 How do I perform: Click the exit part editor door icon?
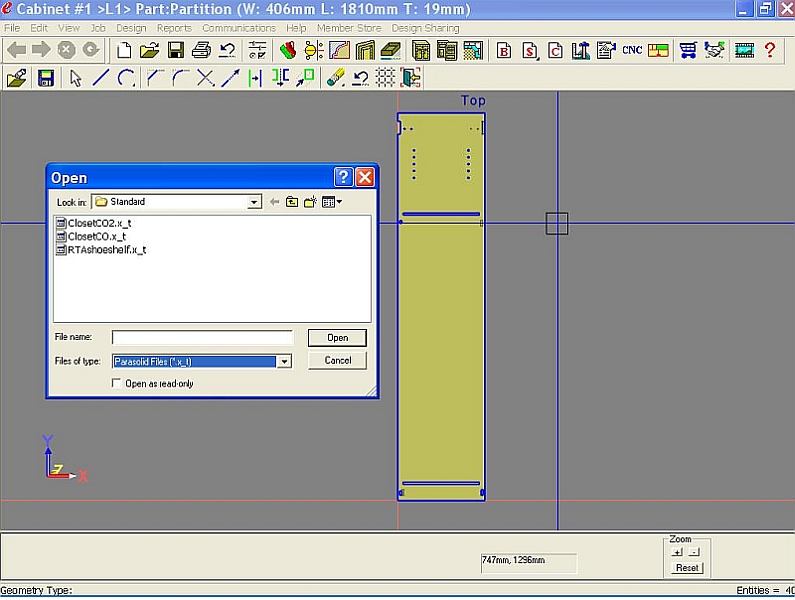[x=411, y=78]
